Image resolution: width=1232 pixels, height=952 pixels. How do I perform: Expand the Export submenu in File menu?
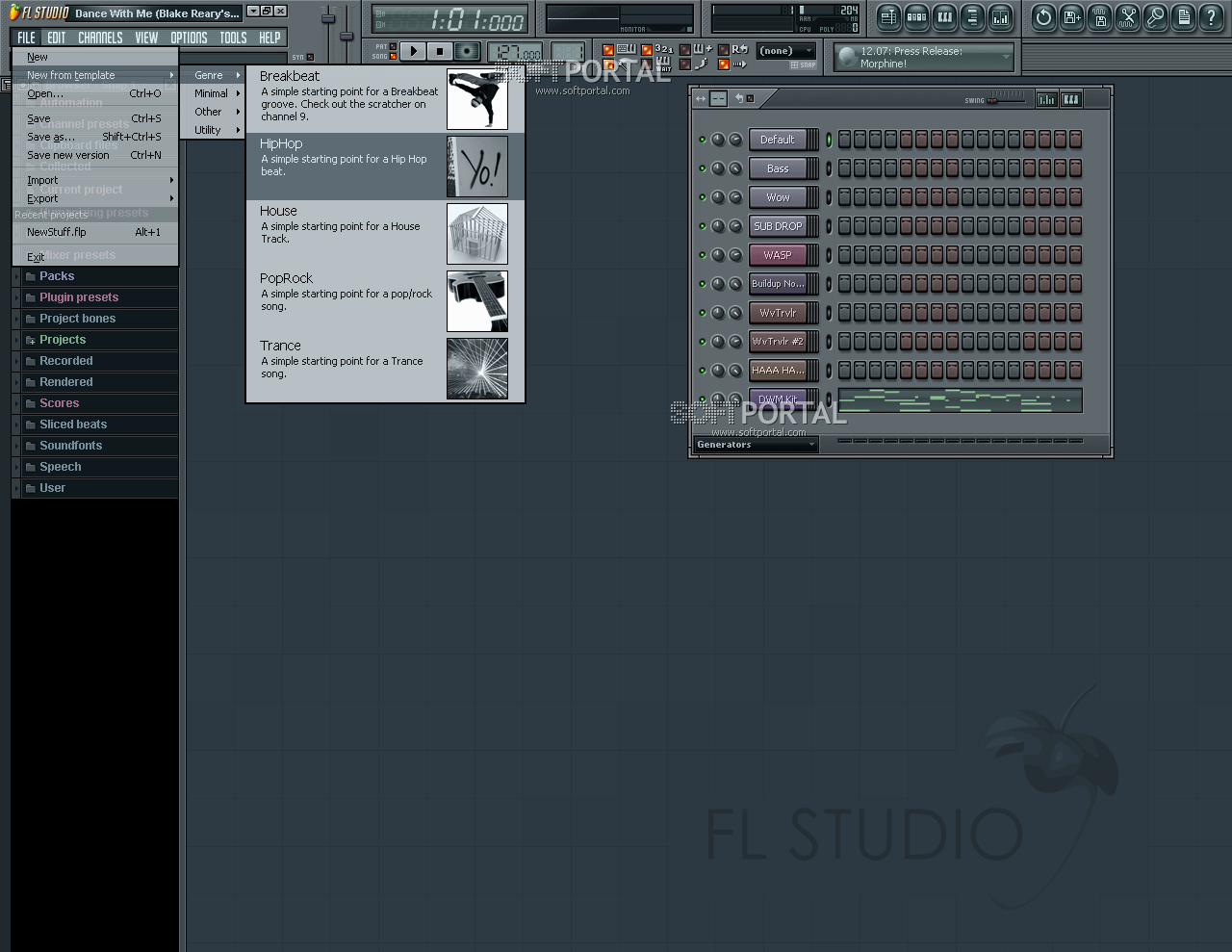click(x=95, y=198)
